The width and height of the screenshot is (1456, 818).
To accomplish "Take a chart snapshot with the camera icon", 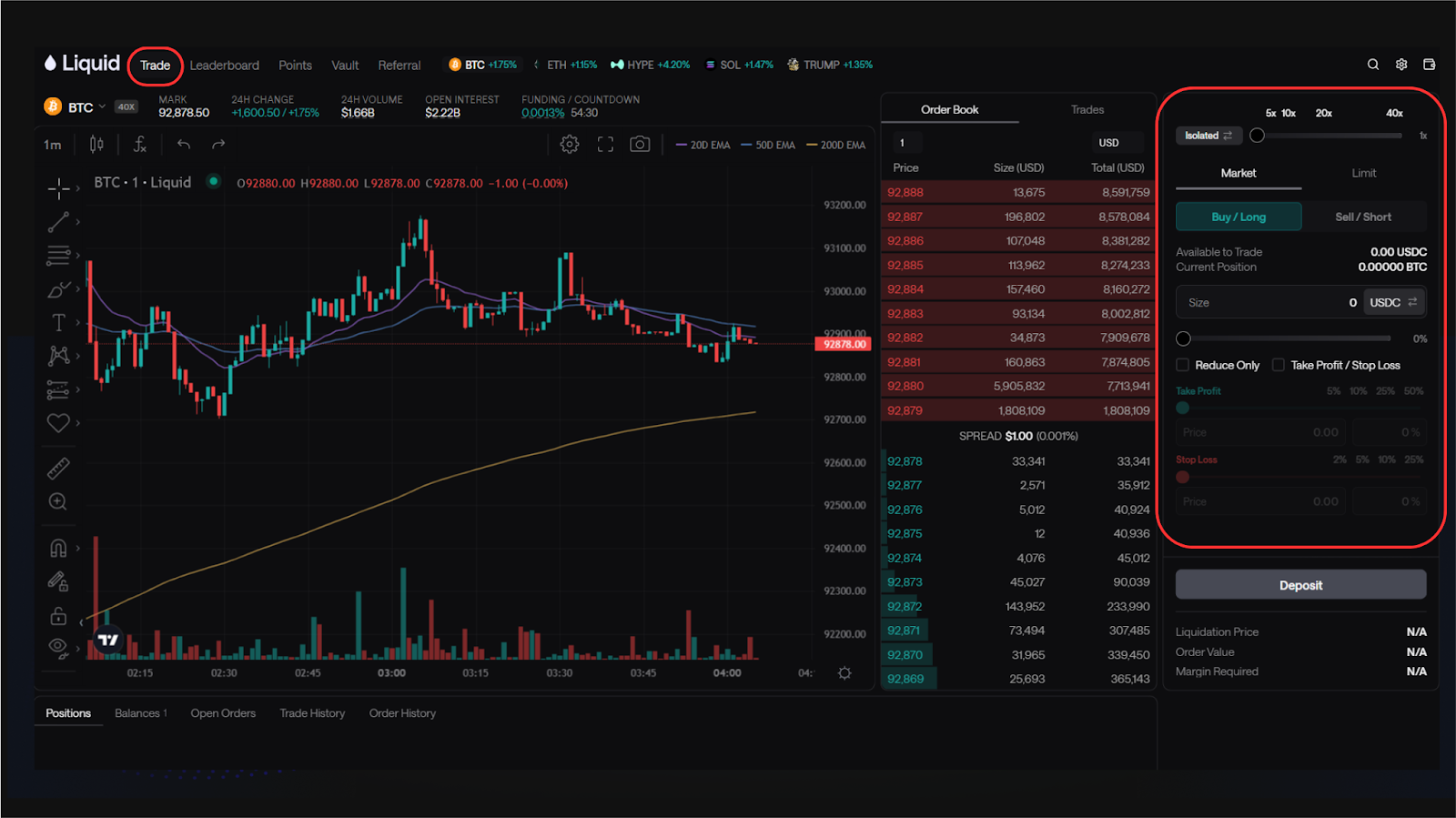I will 641,145.
